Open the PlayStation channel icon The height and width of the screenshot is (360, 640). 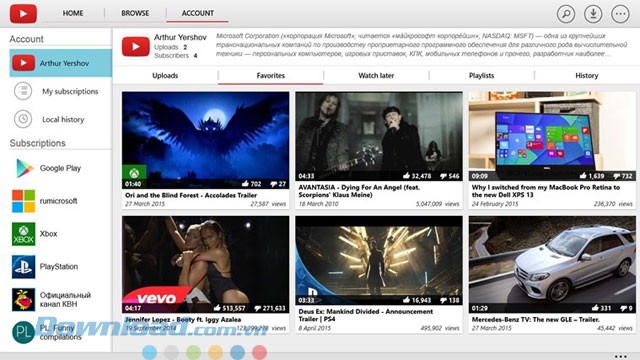click(x=24, y=267)
